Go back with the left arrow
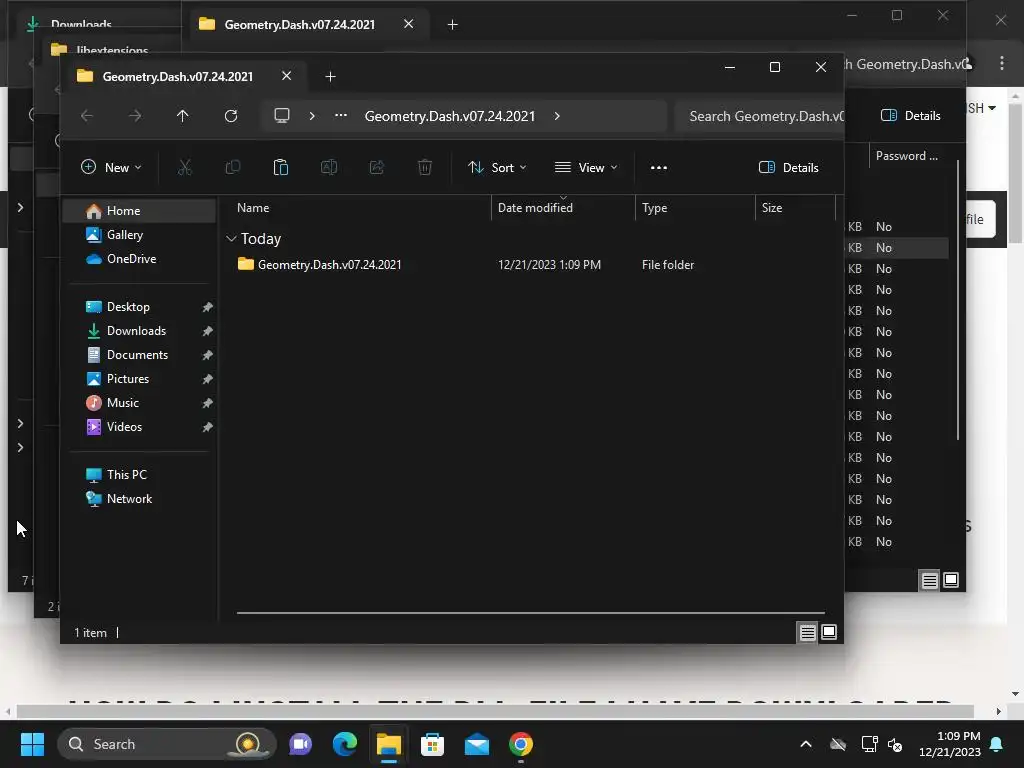This screenshot has height=768, width=1024. point(87,116)
